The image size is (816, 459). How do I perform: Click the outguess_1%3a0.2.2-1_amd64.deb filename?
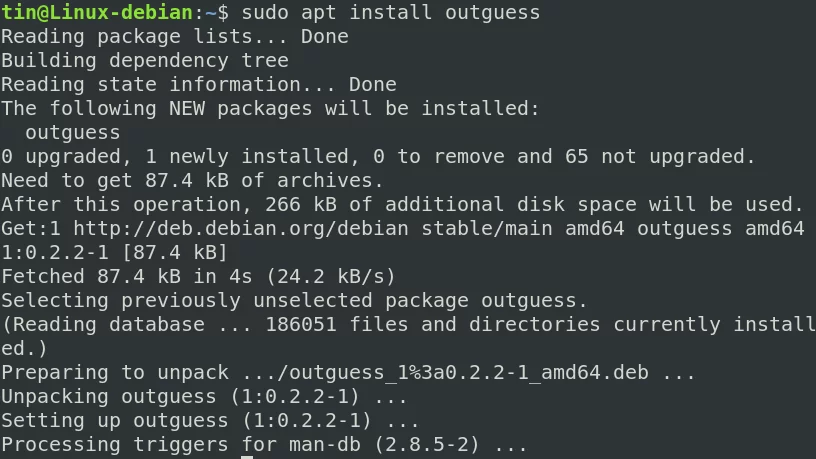(x=469, y=373)
